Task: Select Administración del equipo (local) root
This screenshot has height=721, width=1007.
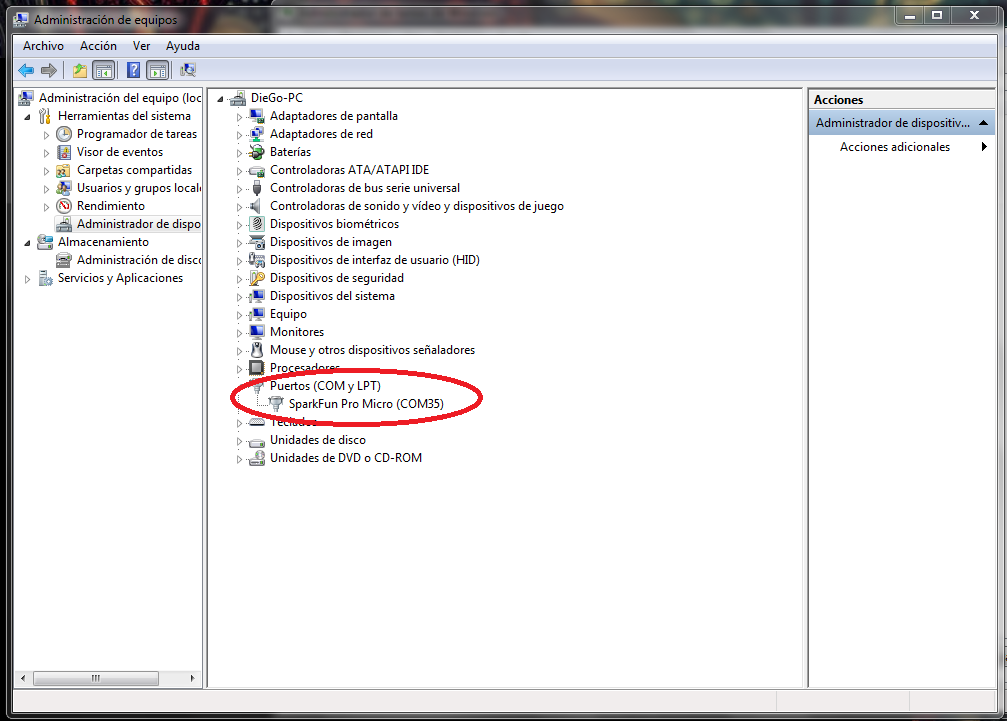Action: click(119, 98)
